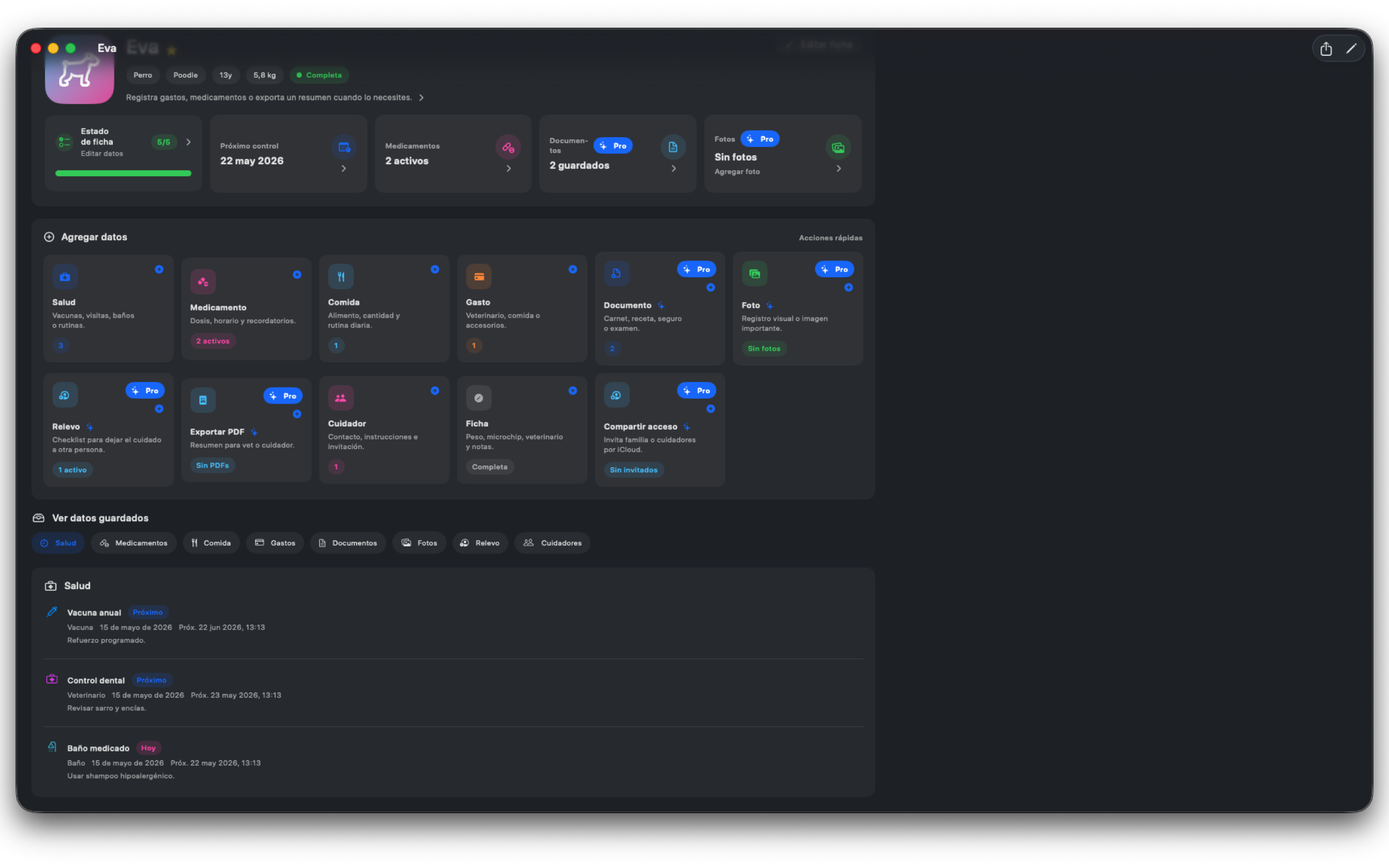The image size is (1389, 868).
Task: Add a Salud entry with plus
Action: tap(159, 269)
